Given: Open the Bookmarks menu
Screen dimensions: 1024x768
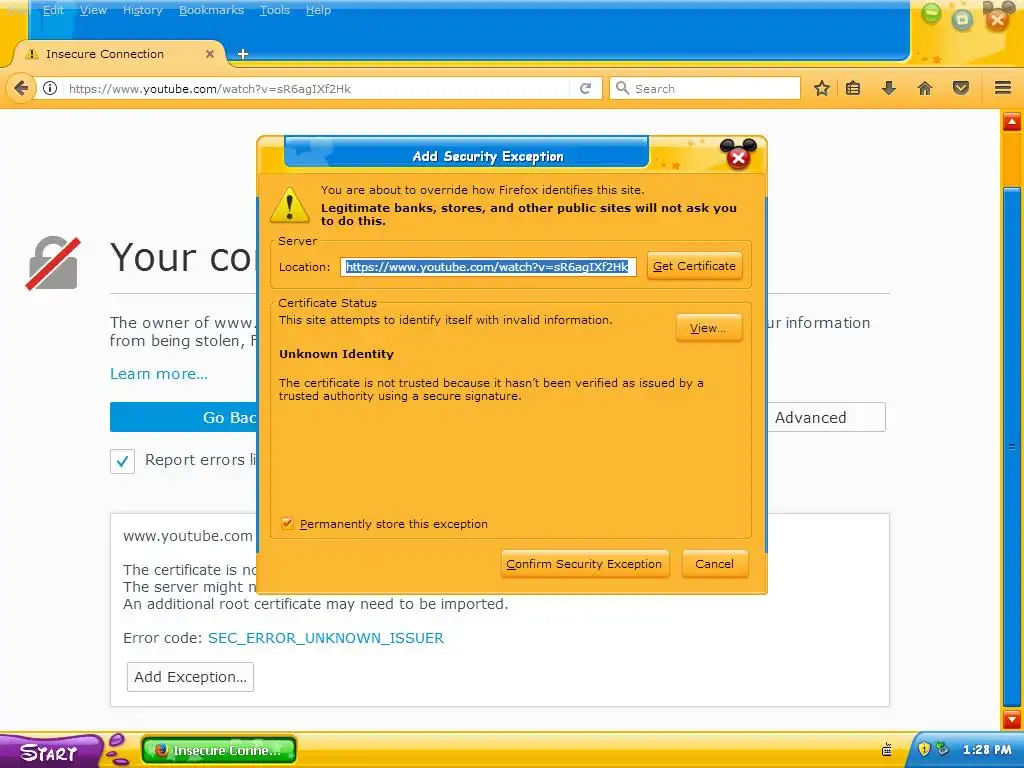Looking at the screenshot, I should click(211, 10).
